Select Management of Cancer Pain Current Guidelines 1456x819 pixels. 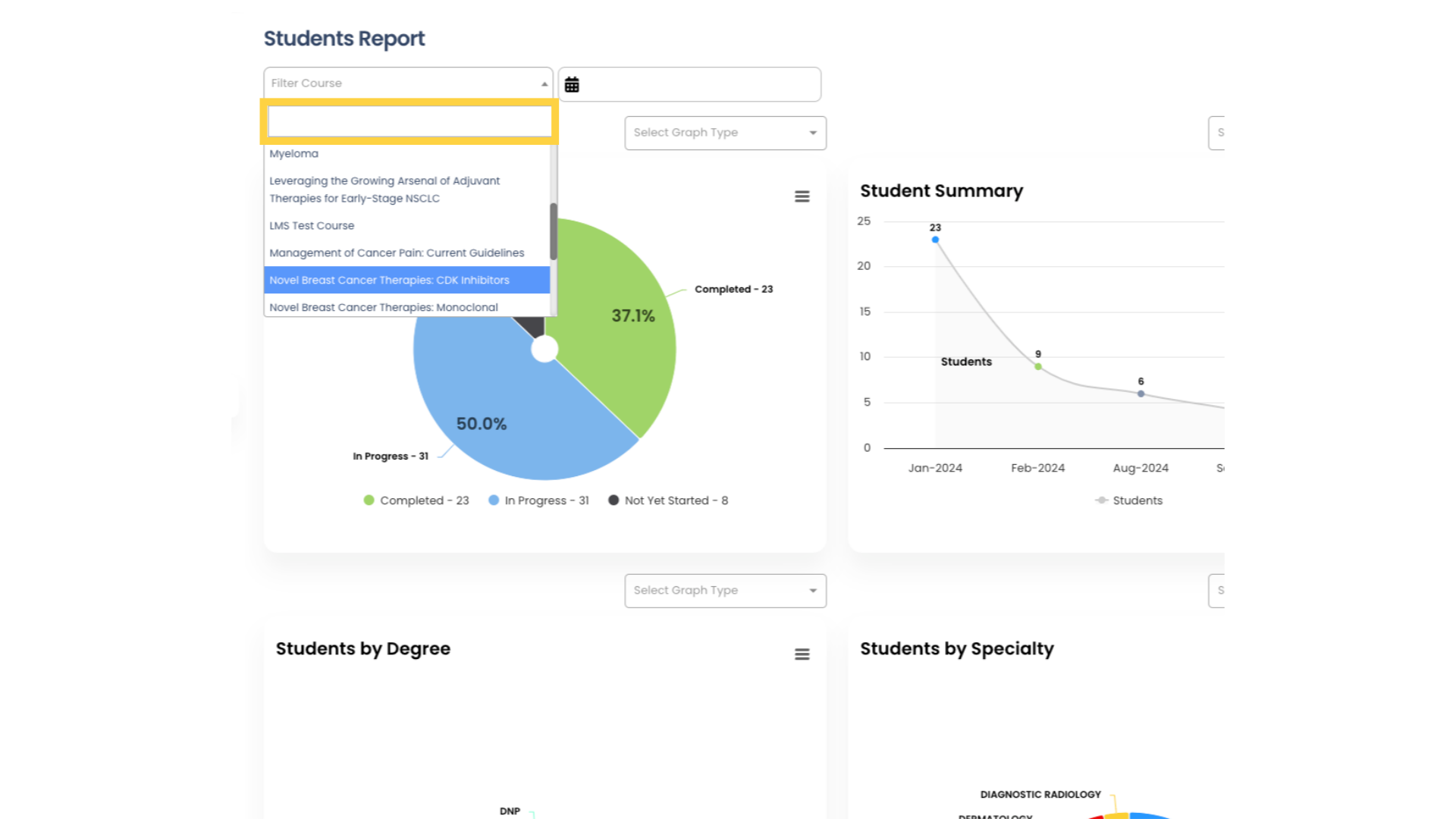coord(397,252)
